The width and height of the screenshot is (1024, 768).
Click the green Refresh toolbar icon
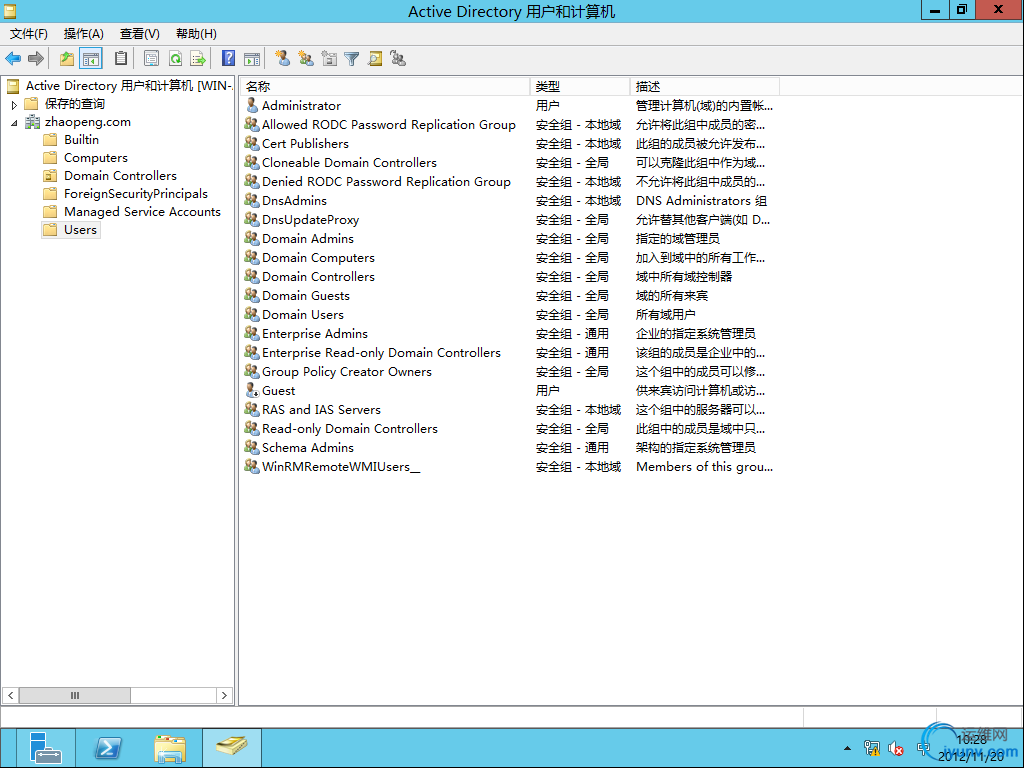[x=175, y=59]
